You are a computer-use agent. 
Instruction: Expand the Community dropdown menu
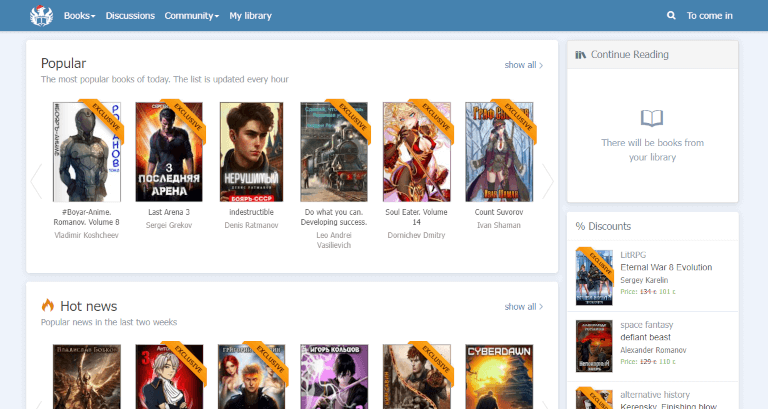[192, 16]
